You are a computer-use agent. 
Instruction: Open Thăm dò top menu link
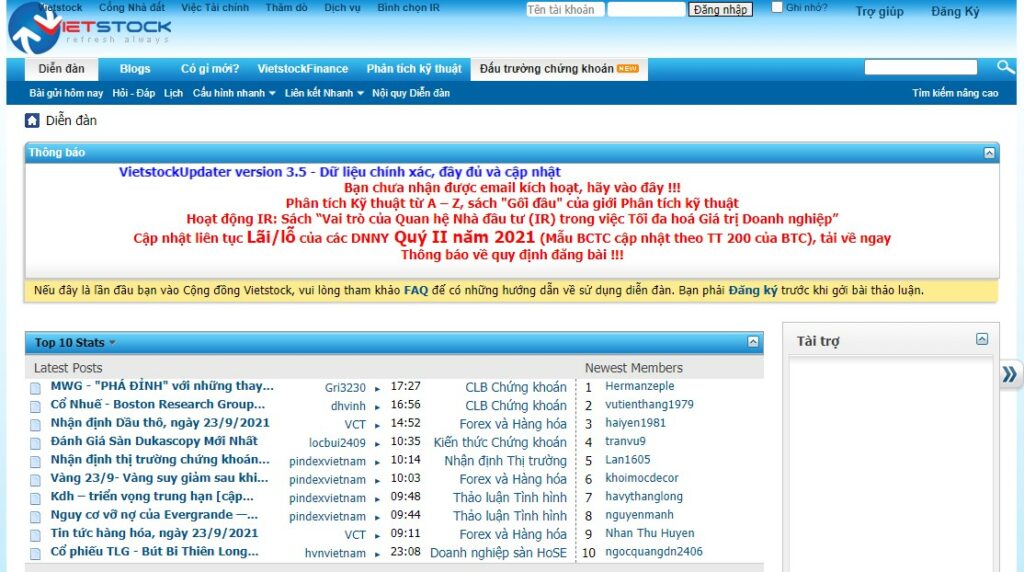coord(287,8)
